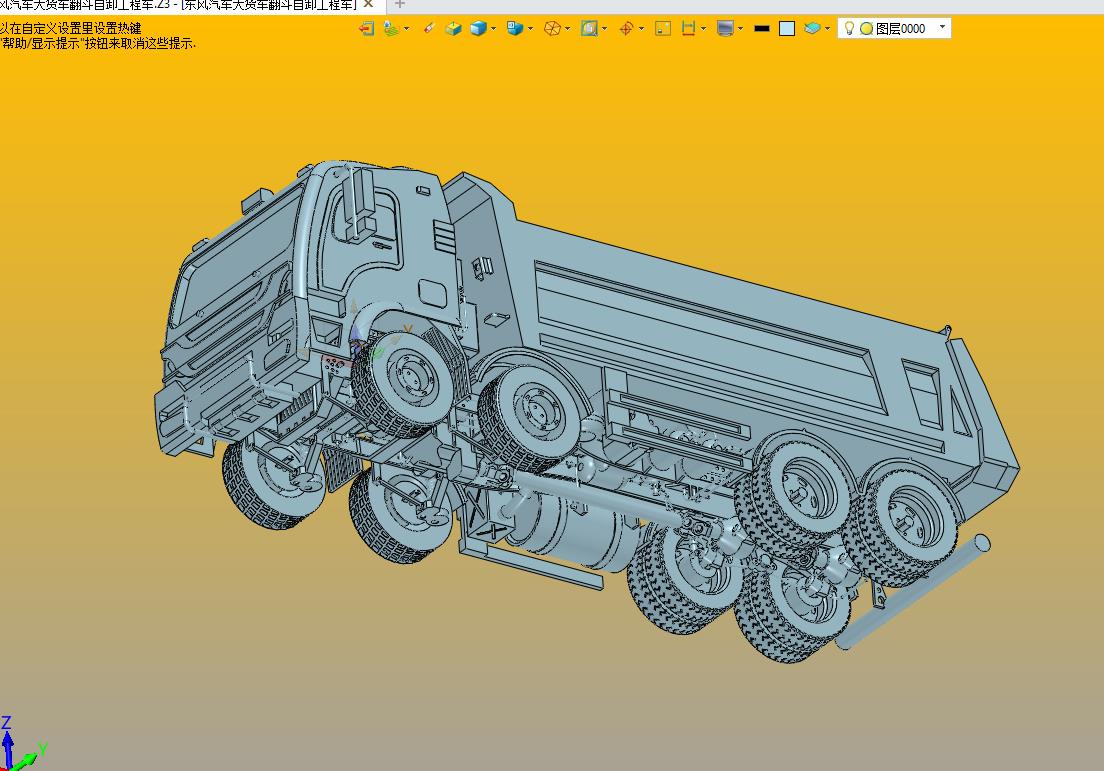Expand the blue cube display dropdown arrow
Image resolution: width=1104 pixels, height=771 pixels.
494,29
